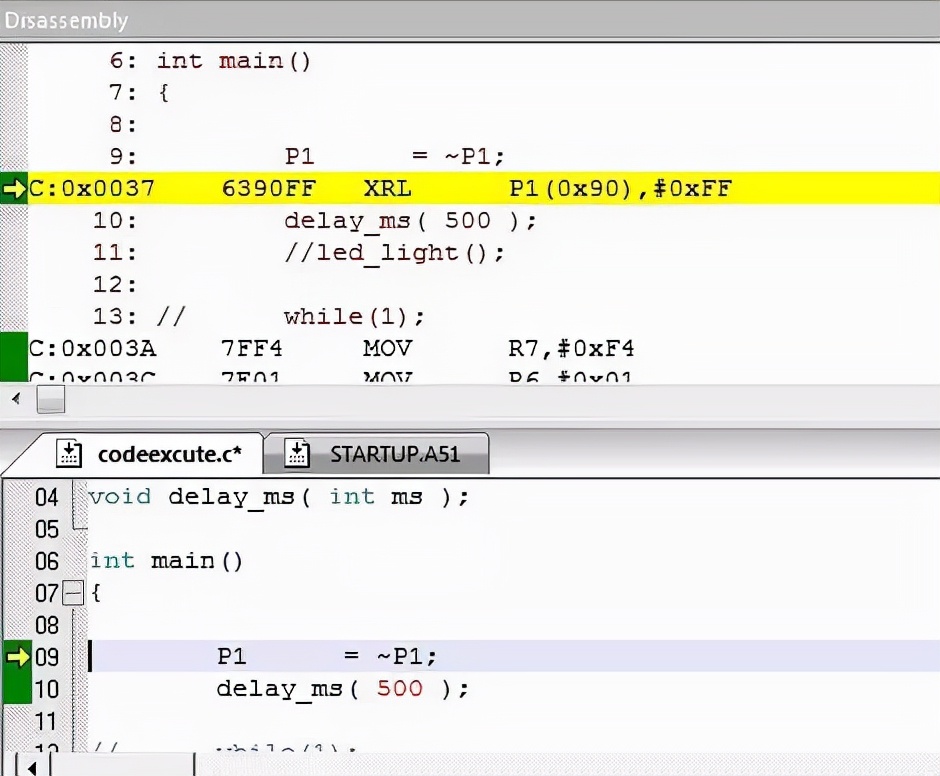Switch to the codeexcute.c tab

tap(147, 454)
